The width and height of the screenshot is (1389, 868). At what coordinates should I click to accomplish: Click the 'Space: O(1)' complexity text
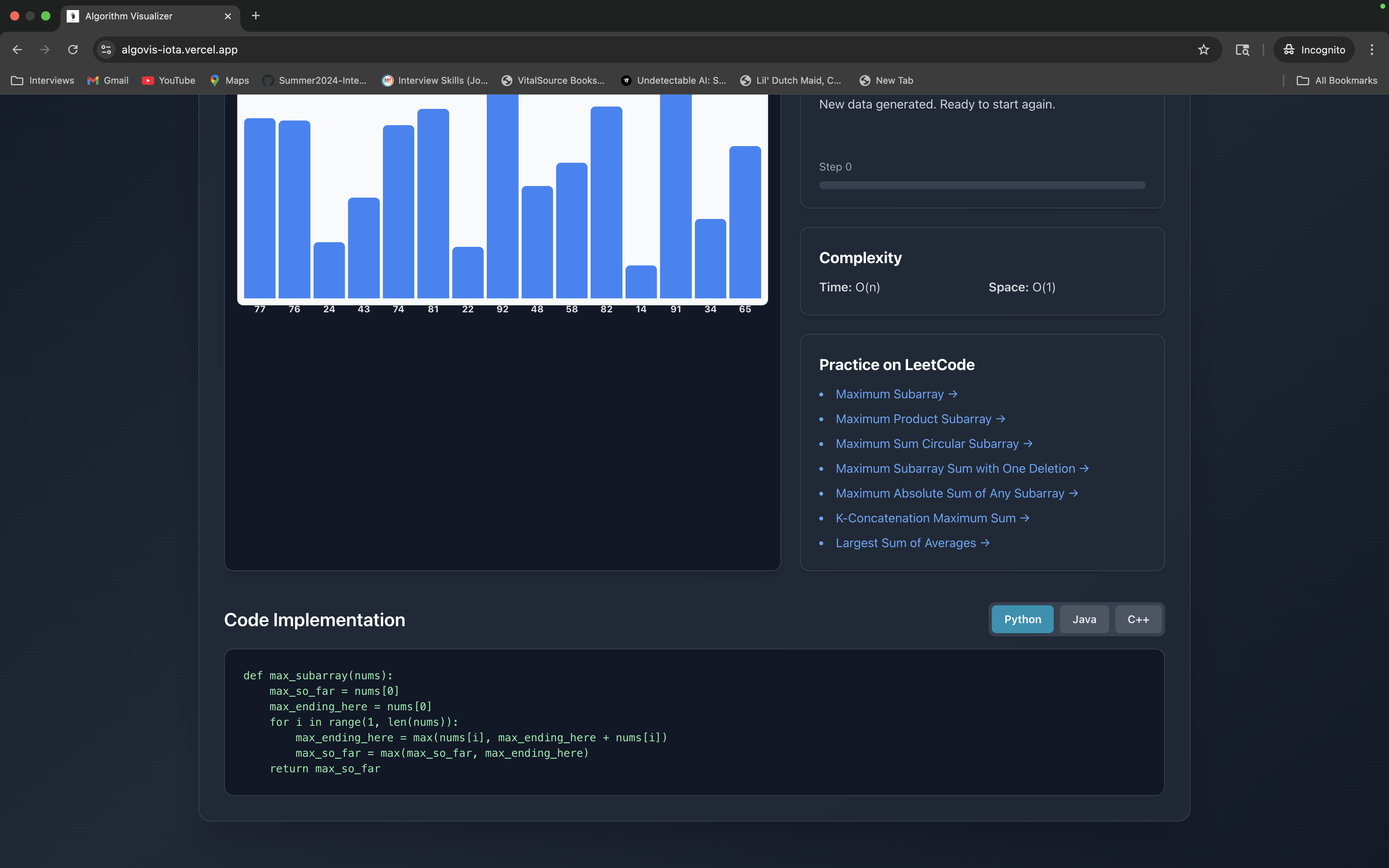tap(1022, 287)
